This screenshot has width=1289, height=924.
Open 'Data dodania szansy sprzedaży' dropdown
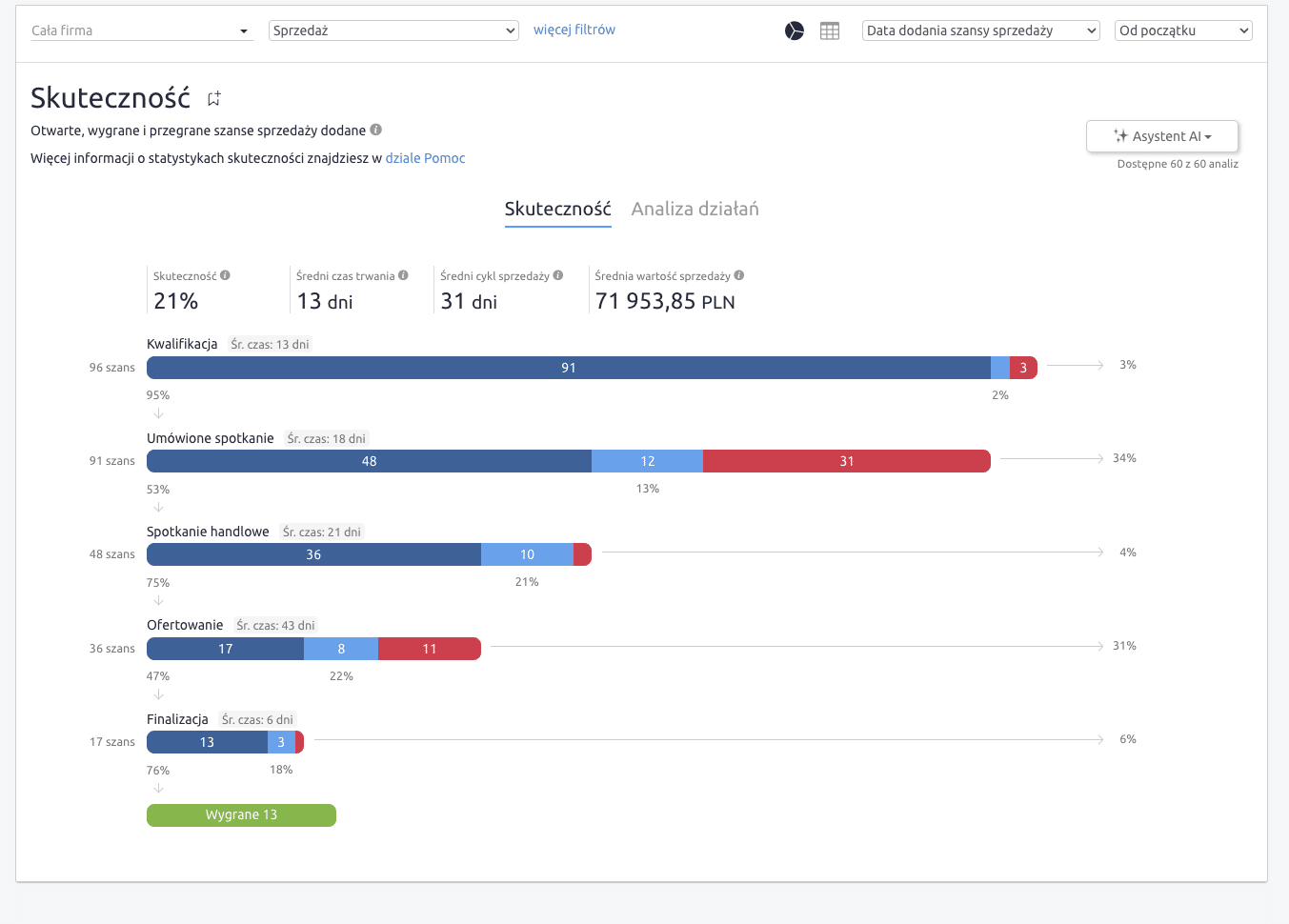click(980, 30)
